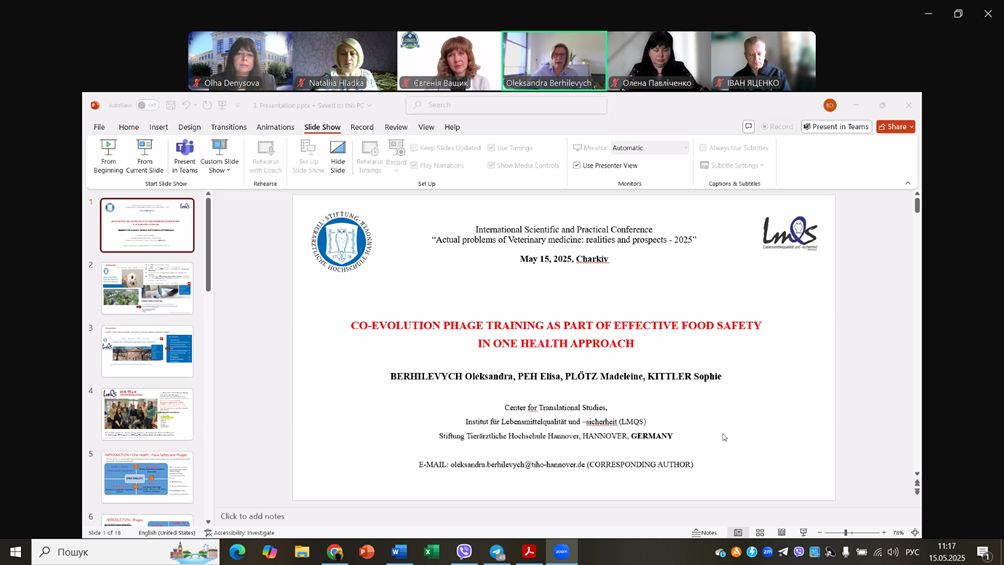Open the Comments pane icon
This screenshot has width=1004, height=565.
pos(748,126)
